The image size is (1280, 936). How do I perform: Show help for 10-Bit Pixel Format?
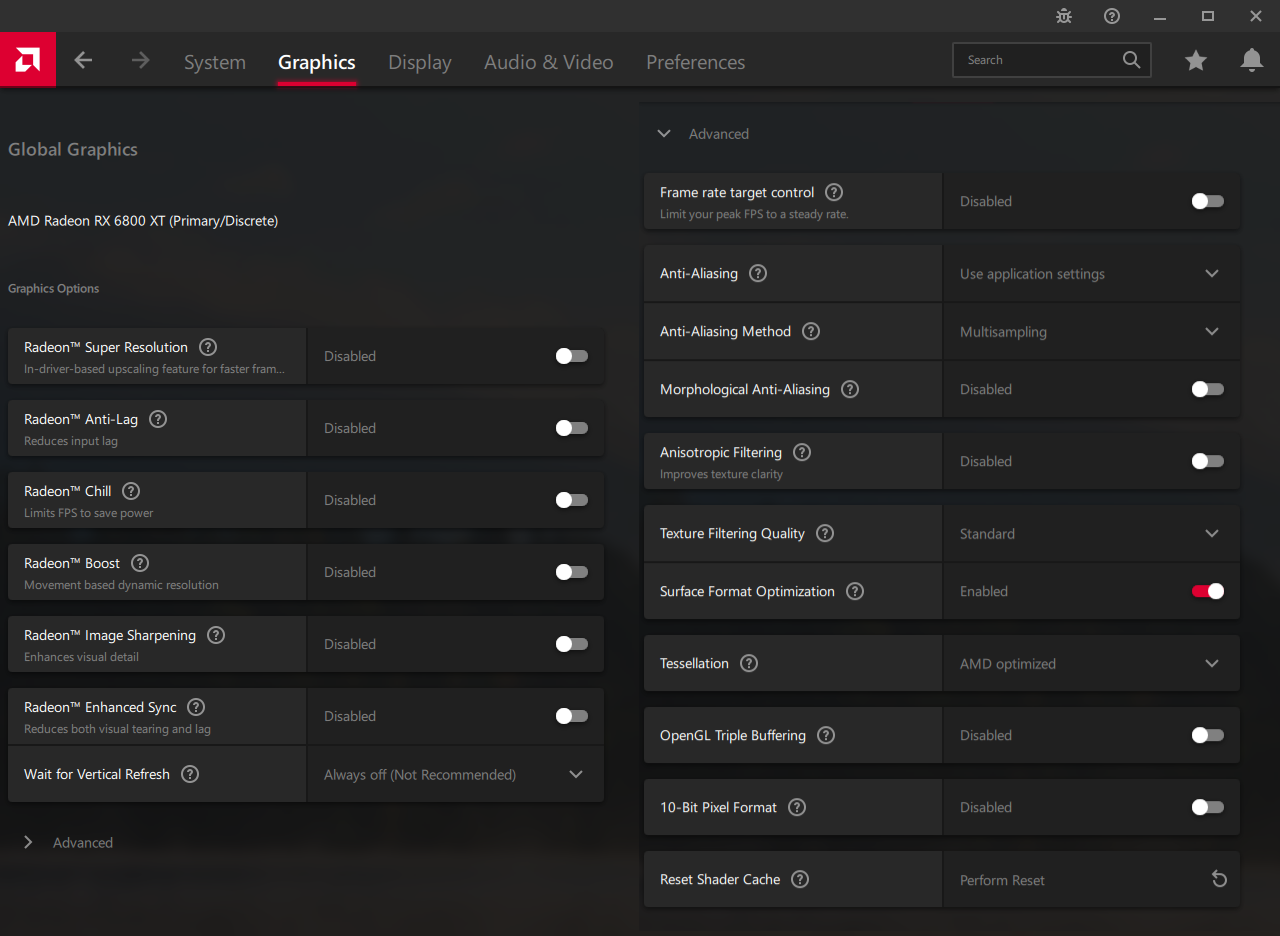[x=797, y=807]
